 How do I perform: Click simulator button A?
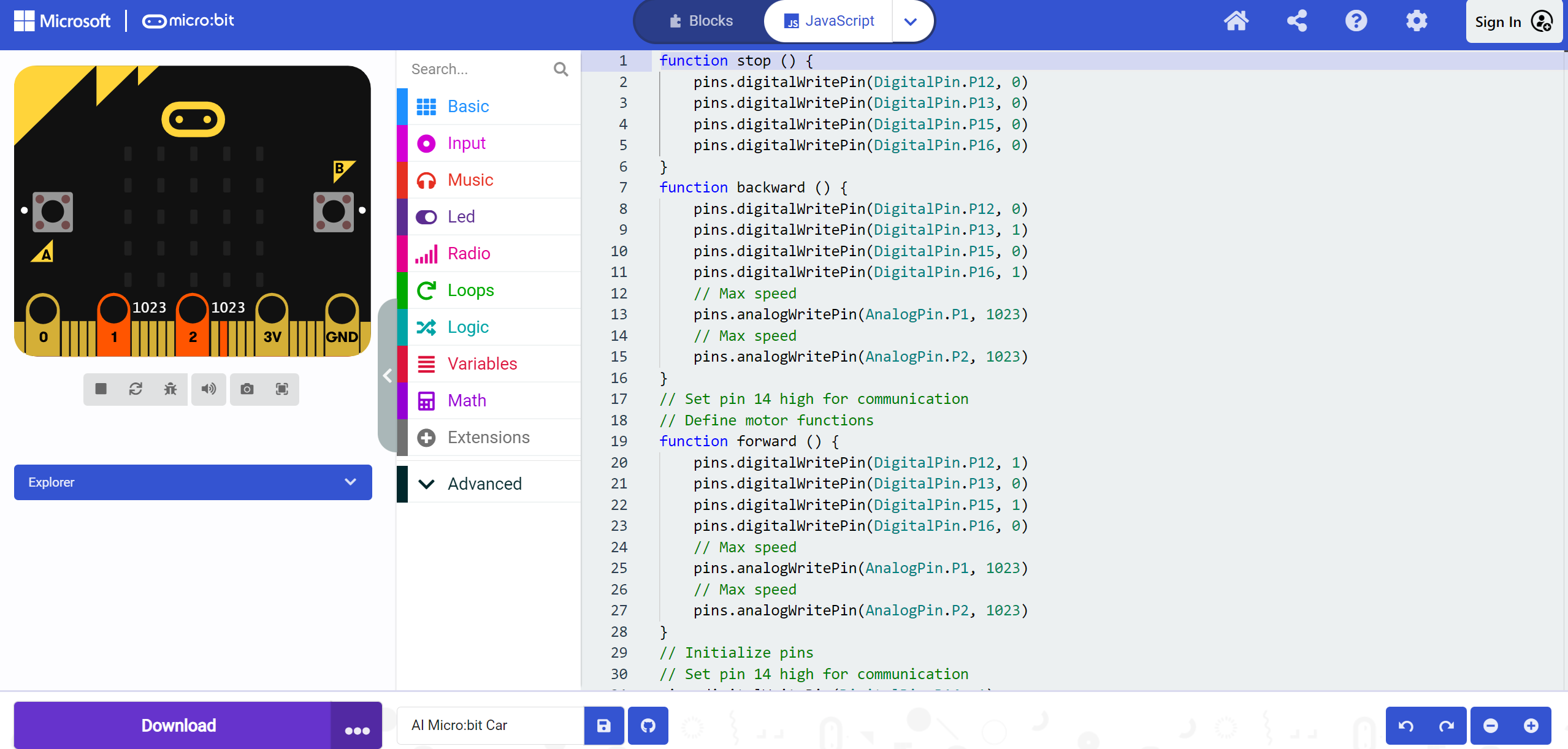pos(53,212)
